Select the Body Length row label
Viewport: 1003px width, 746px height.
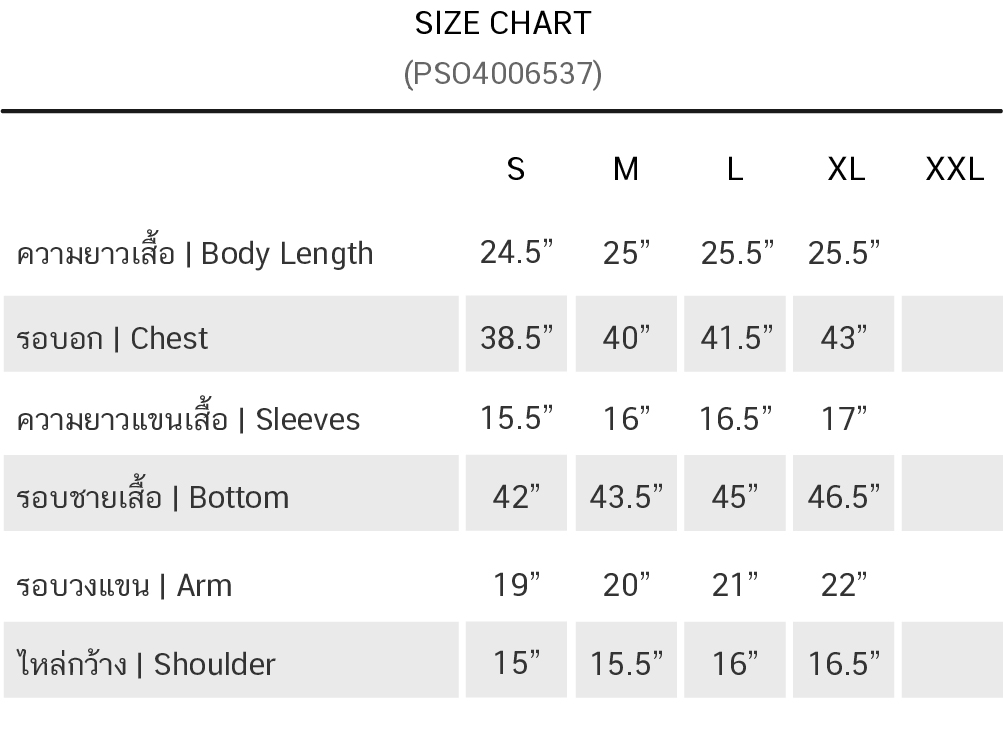195,253
